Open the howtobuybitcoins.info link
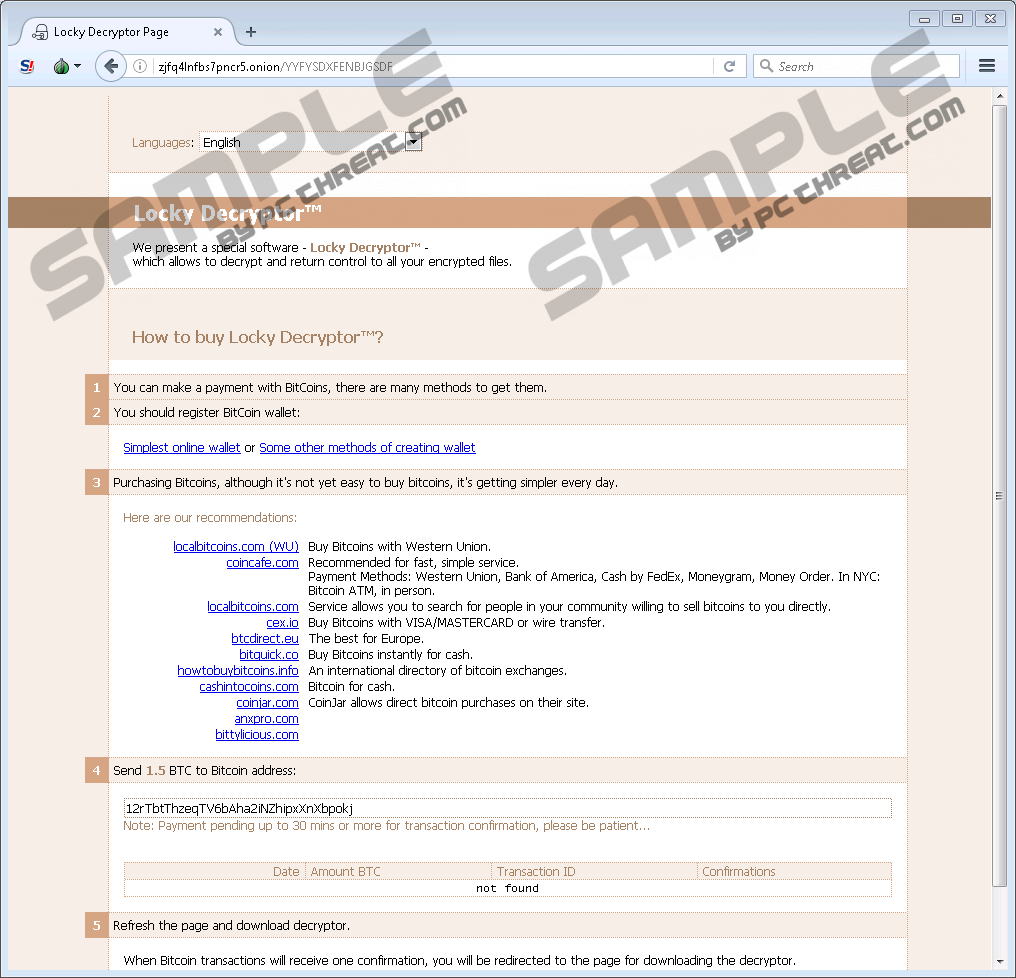1016x978 pixels. click(x=238, y=671)
